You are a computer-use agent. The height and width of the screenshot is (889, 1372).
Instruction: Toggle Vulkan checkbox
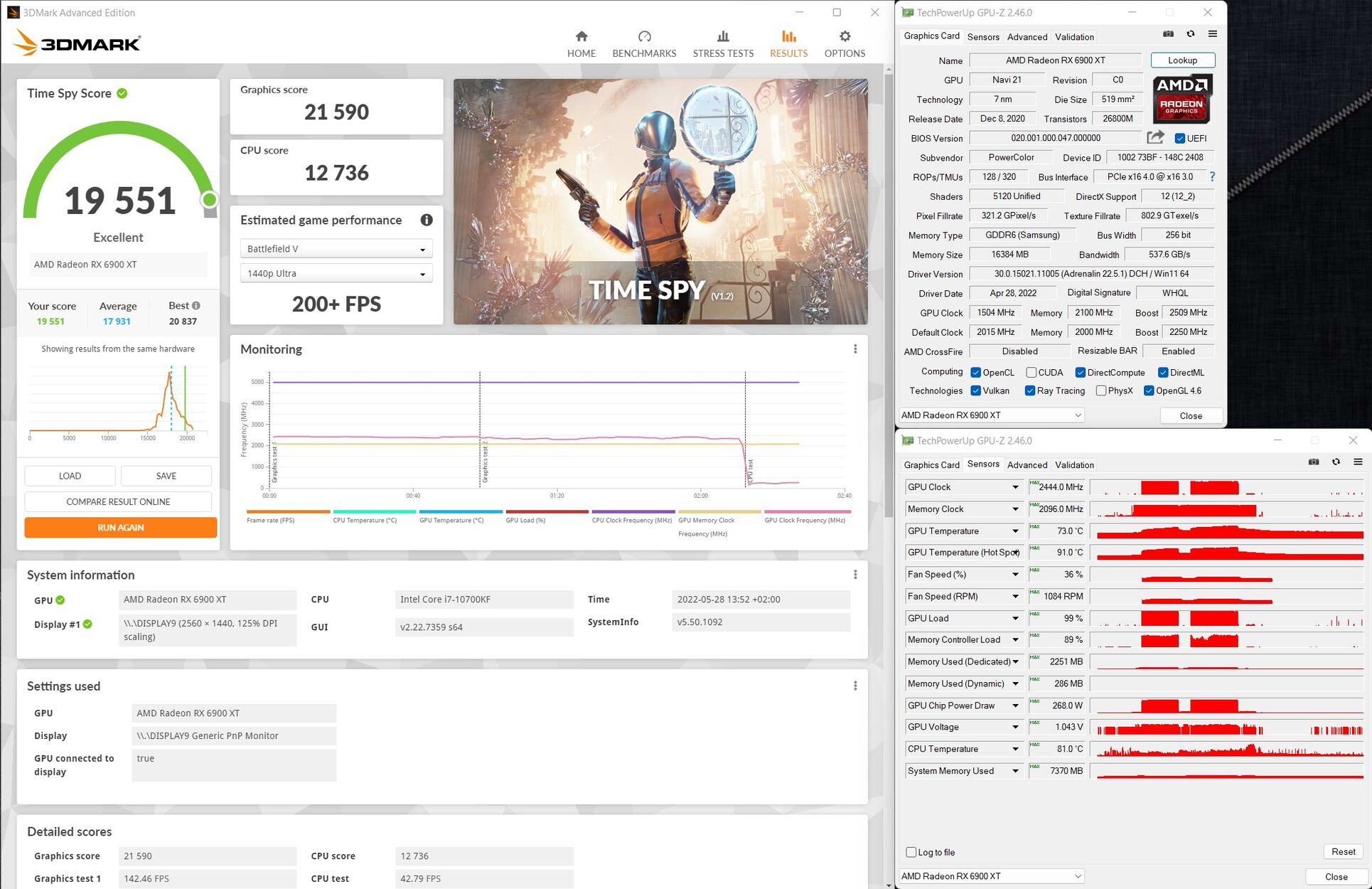click(976, 390)
